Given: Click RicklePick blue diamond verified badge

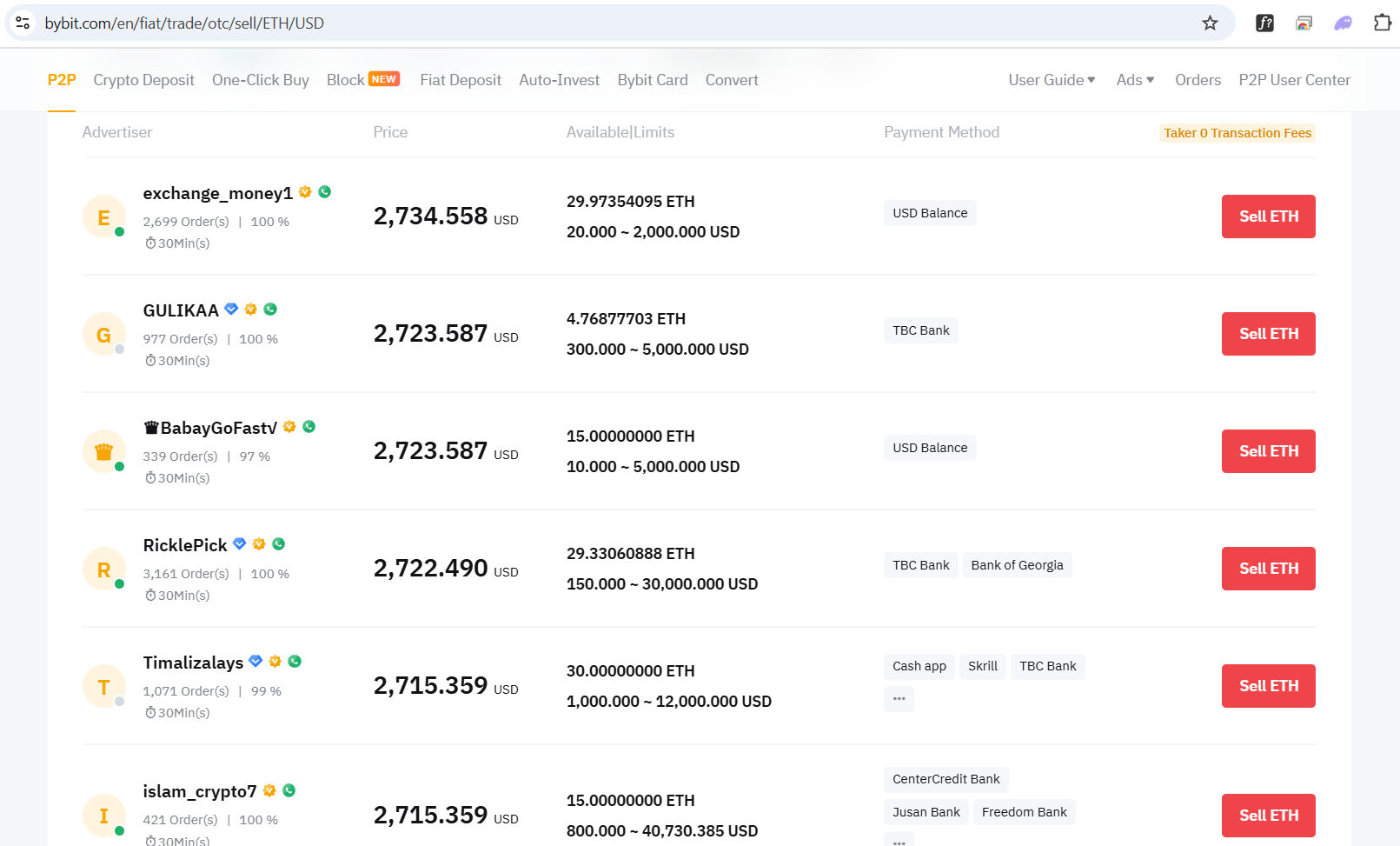Looking at the screenshot, I should coord(240,543).
